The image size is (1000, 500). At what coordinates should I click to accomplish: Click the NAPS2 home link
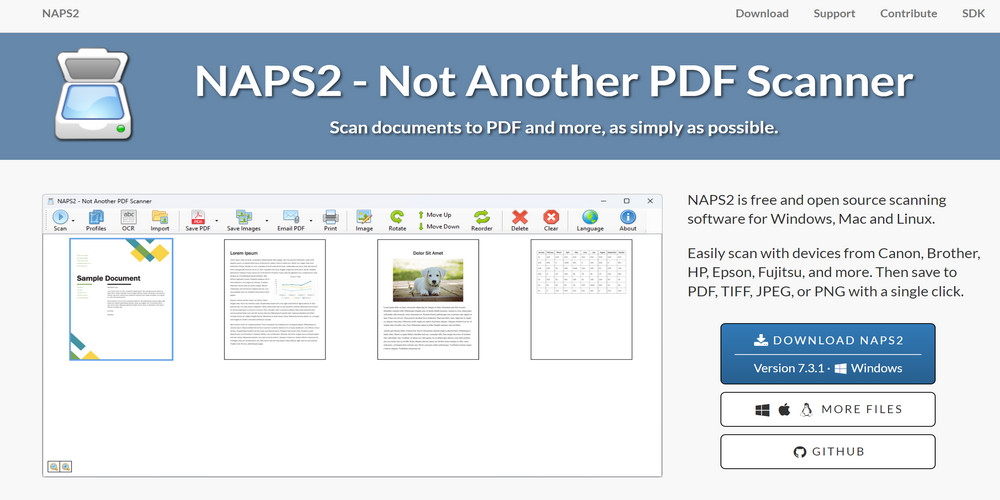coord(61,13)
